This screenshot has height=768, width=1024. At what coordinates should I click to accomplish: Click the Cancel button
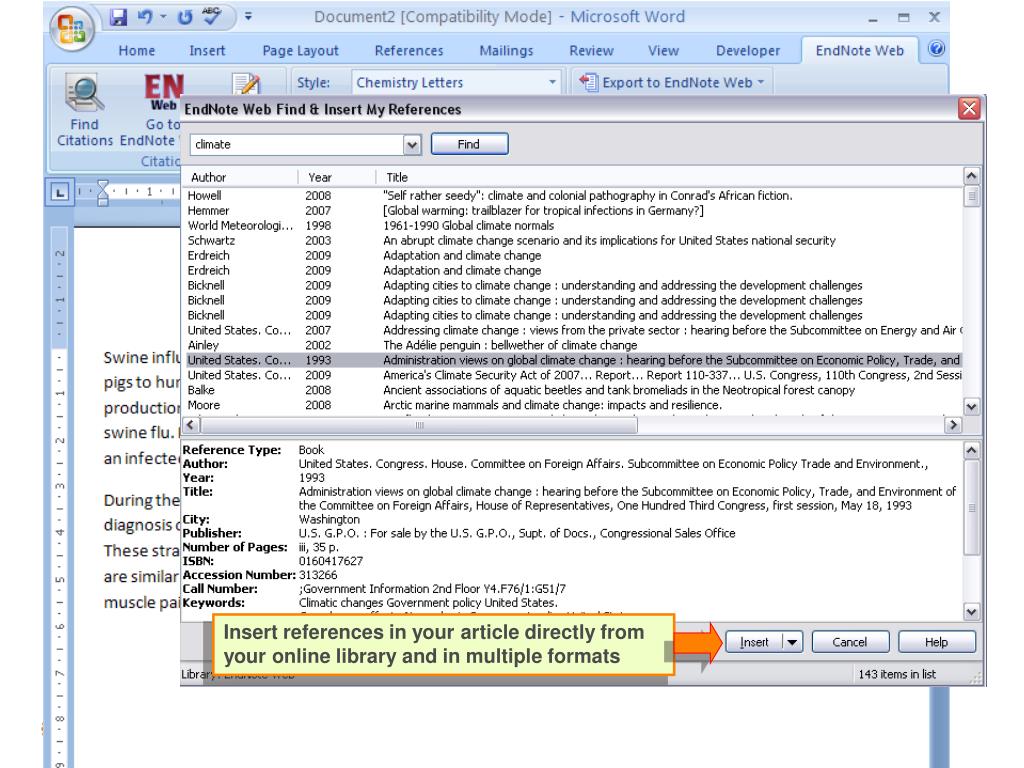click(x=849, y=642)
